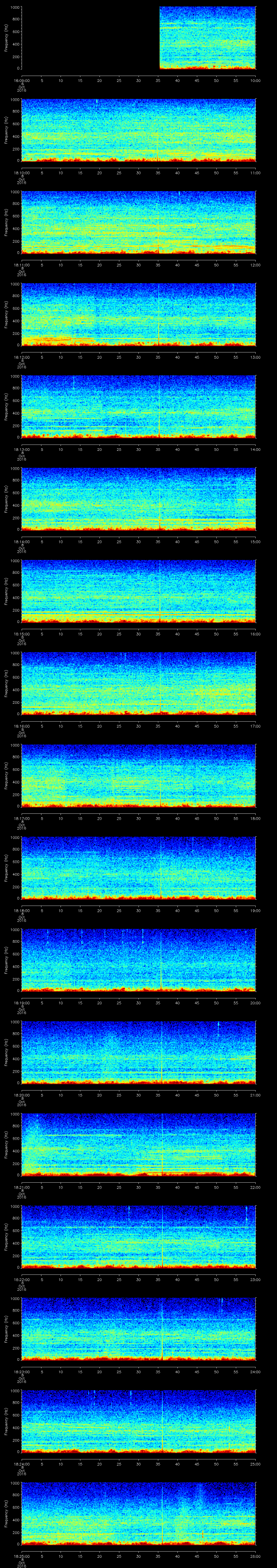Click the 12:00 end time label
The width and height of the screenshot is (277, 1568).
coord(255,265)
